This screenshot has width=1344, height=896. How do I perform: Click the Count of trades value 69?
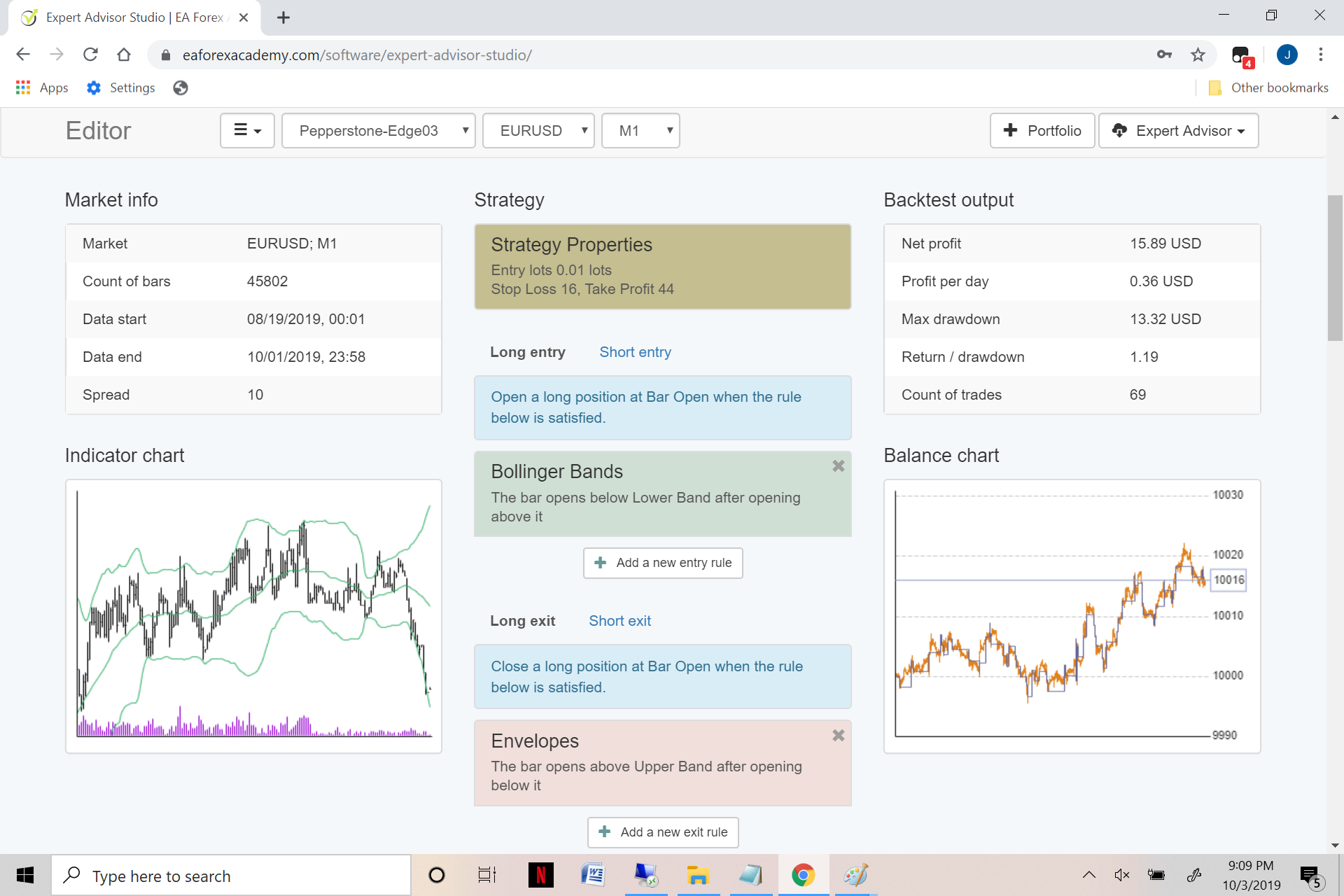1137,395
